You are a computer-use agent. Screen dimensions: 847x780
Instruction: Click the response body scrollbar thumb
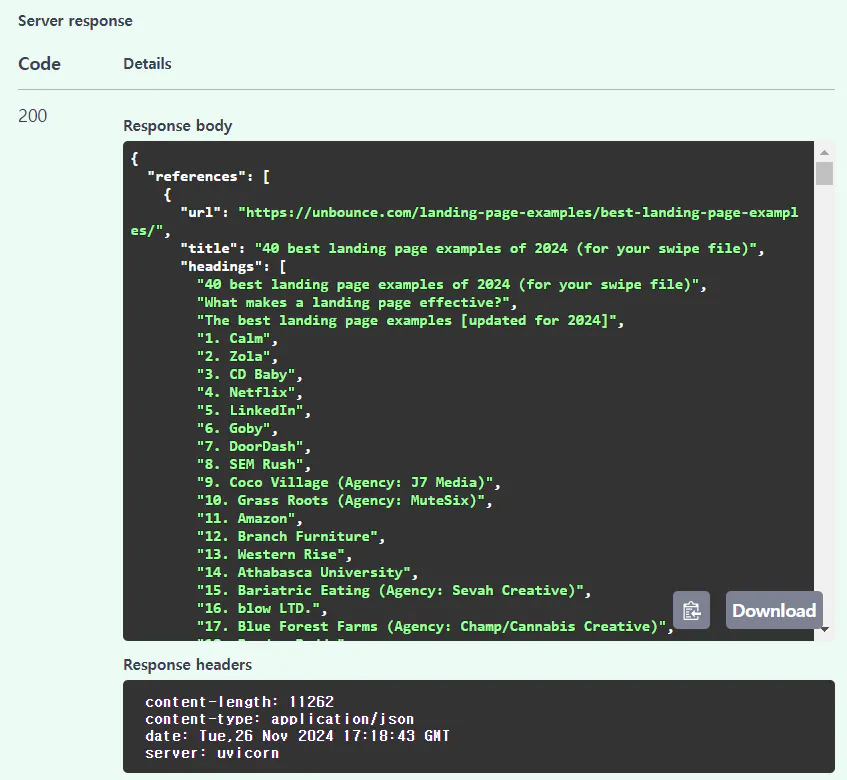[824, 173]
